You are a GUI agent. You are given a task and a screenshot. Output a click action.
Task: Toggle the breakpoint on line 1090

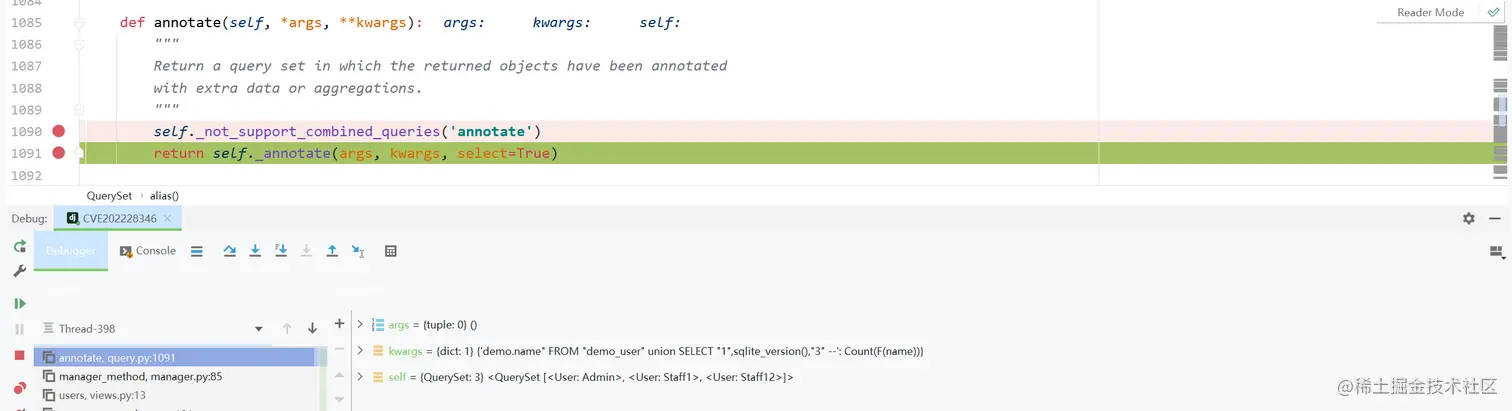tap(58, 132)
